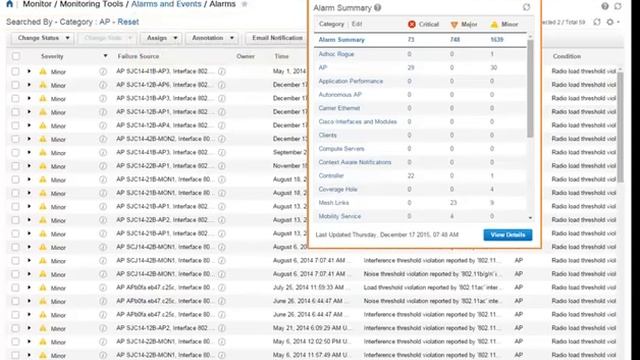Click the Category header in Alarm Summary
Viewport: 640px width, 360px height.
click(x=331, y=24)
